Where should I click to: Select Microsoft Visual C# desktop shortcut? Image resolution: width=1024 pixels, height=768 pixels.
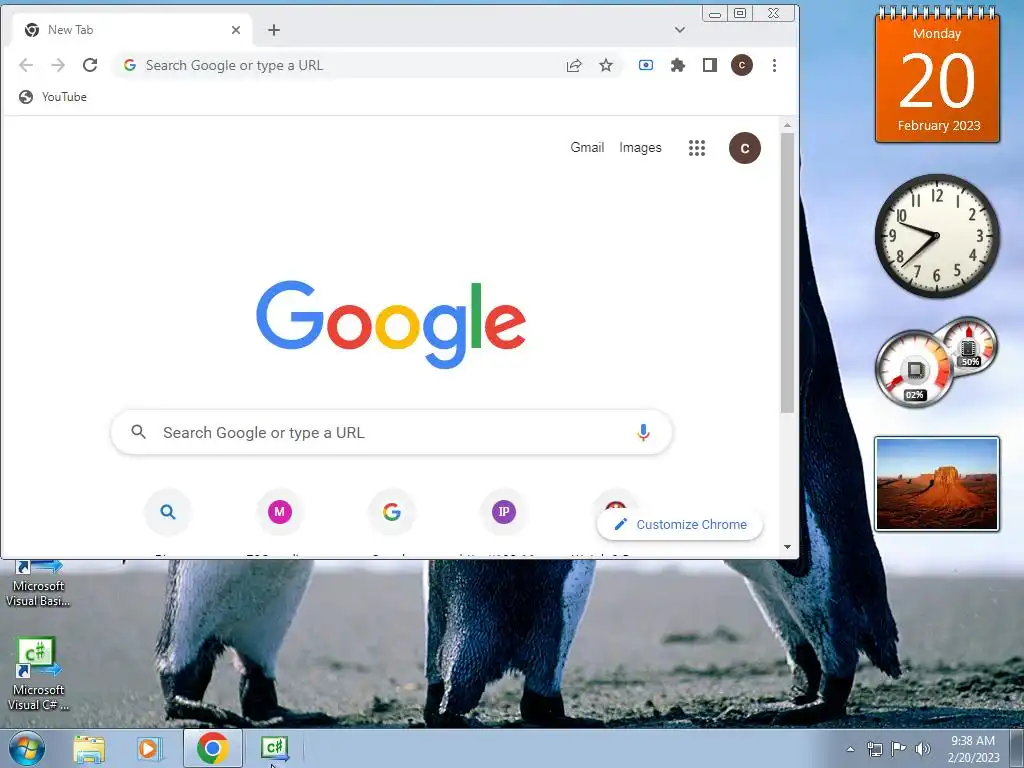(37, 674)
